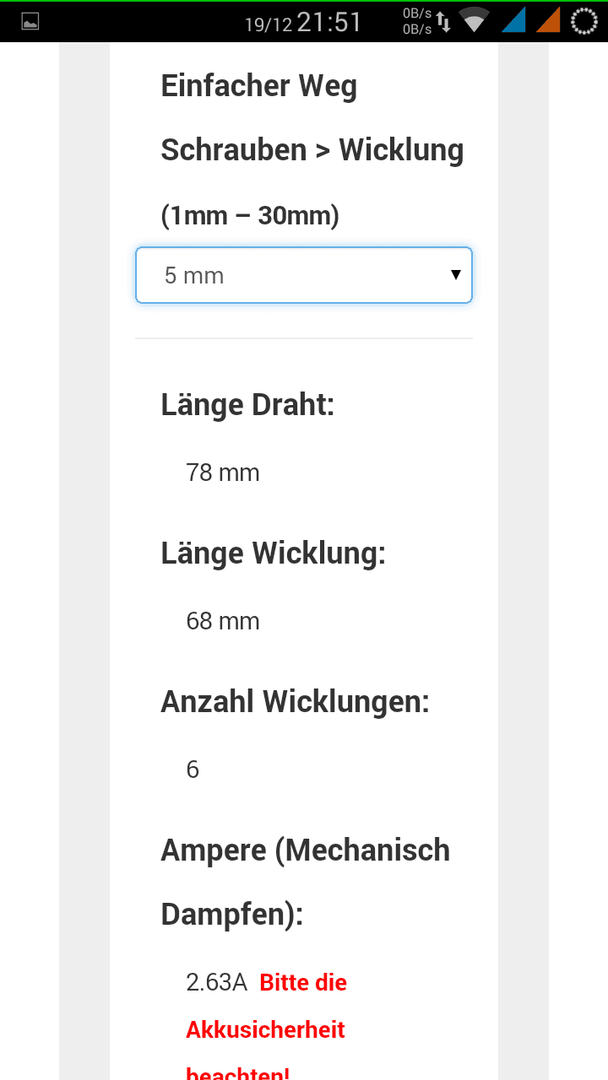Screen dimensions: 608x1080
Task: Tap the 0B/s network speed indicator
Action: [417, 22]
